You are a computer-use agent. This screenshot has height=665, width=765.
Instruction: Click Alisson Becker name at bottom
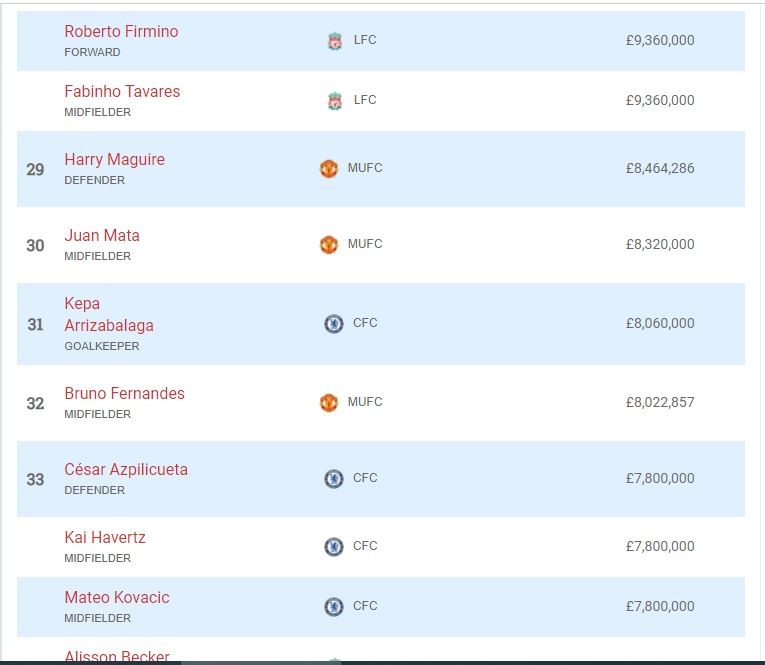coord(117,657)
